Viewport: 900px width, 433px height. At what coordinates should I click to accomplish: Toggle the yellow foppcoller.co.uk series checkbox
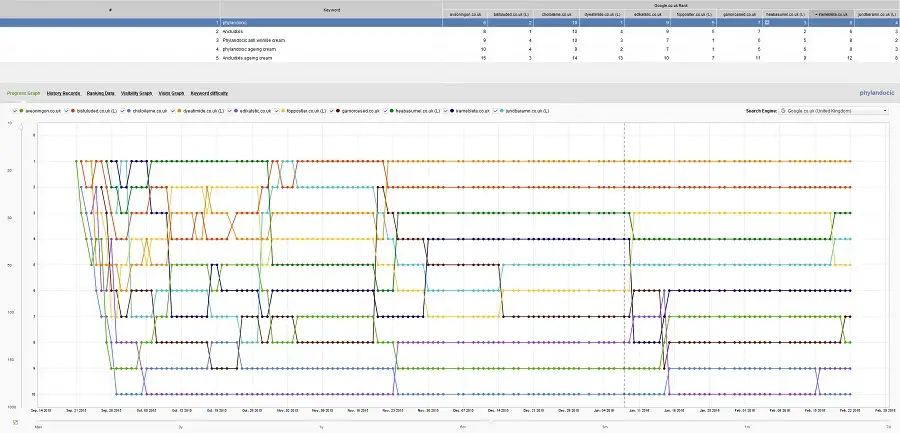[x=277, y=110]
